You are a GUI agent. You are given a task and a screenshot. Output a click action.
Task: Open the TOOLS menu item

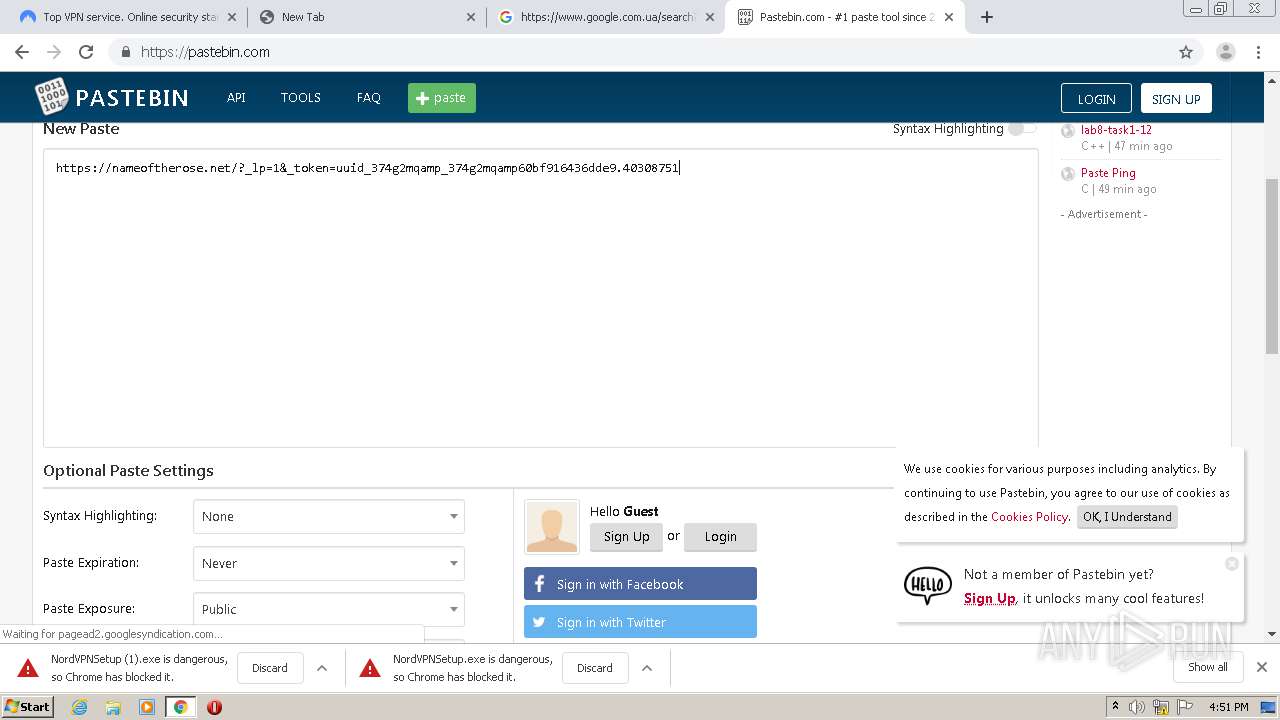pyautogui.click(x=300, y=97)
